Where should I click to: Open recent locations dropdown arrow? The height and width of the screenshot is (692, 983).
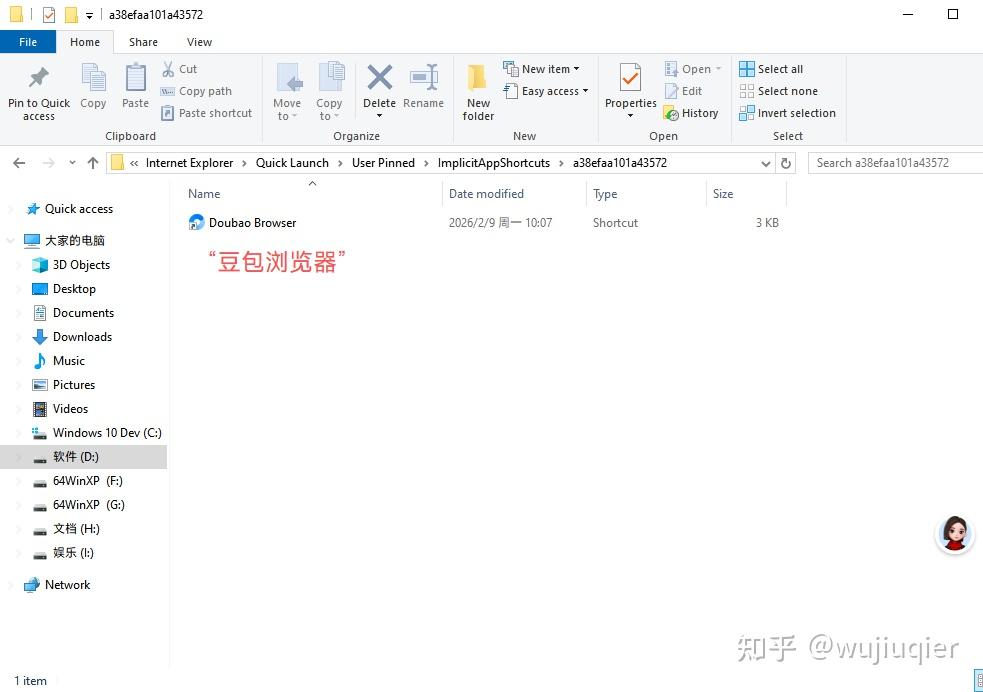point(72,163)
